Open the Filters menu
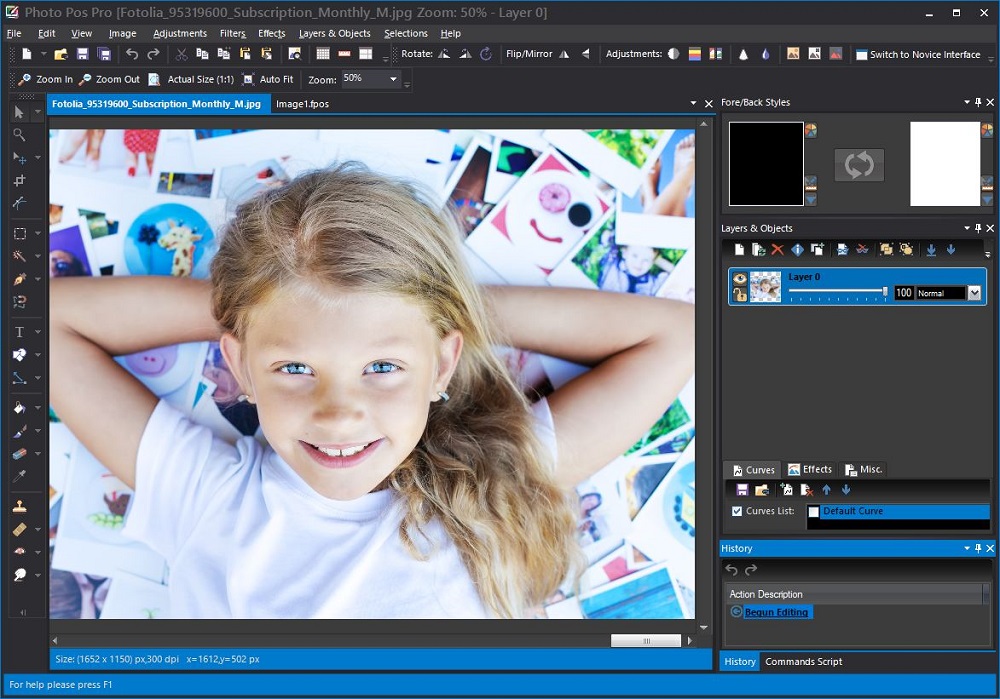 coord(232,33)
